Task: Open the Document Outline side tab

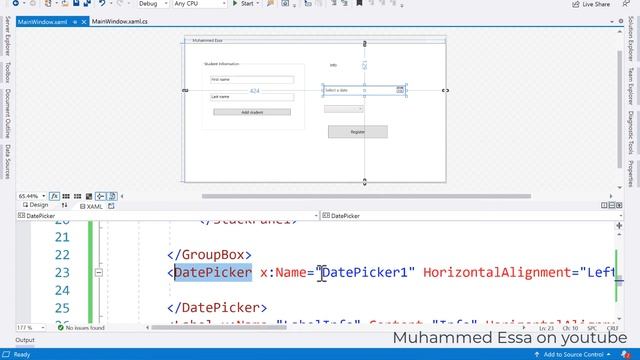Action: coord(7,113)
